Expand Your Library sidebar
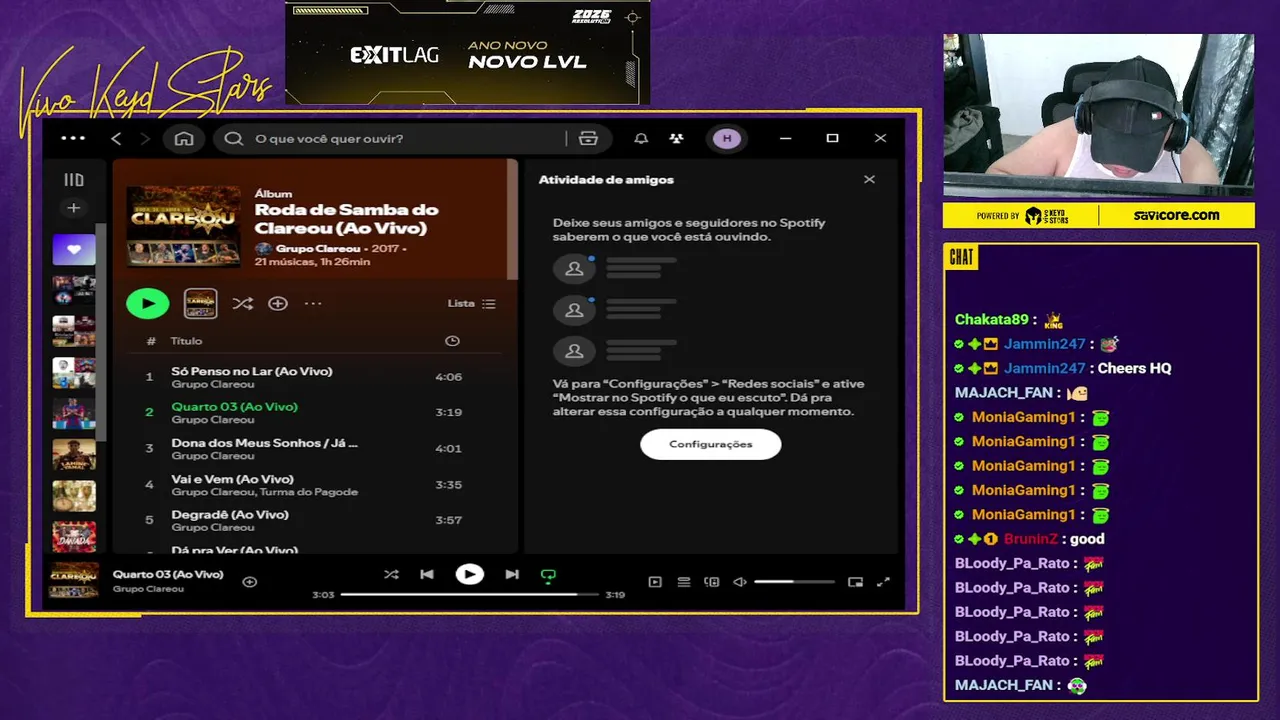The image size is (1280, 720). coord(74,180)
